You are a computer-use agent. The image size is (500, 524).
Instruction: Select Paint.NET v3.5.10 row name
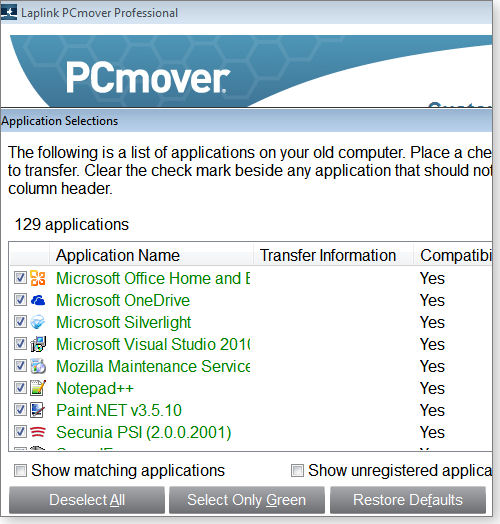[x=119, y=410]
